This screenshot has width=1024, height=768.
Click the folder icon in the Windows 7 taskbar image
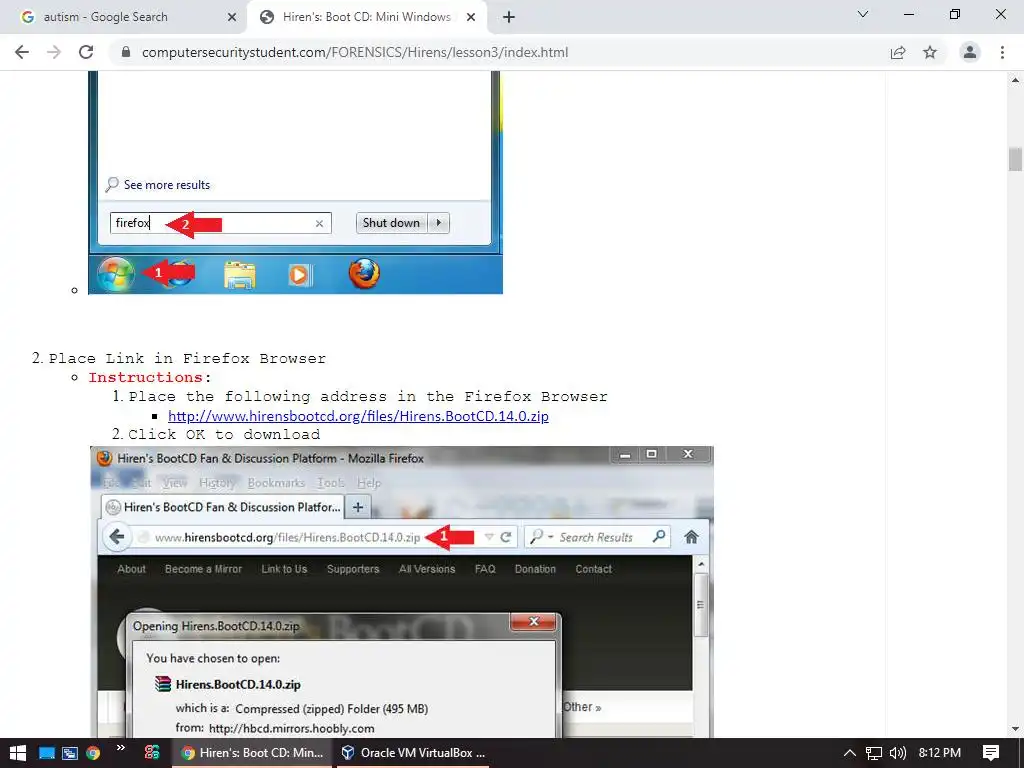240,274
